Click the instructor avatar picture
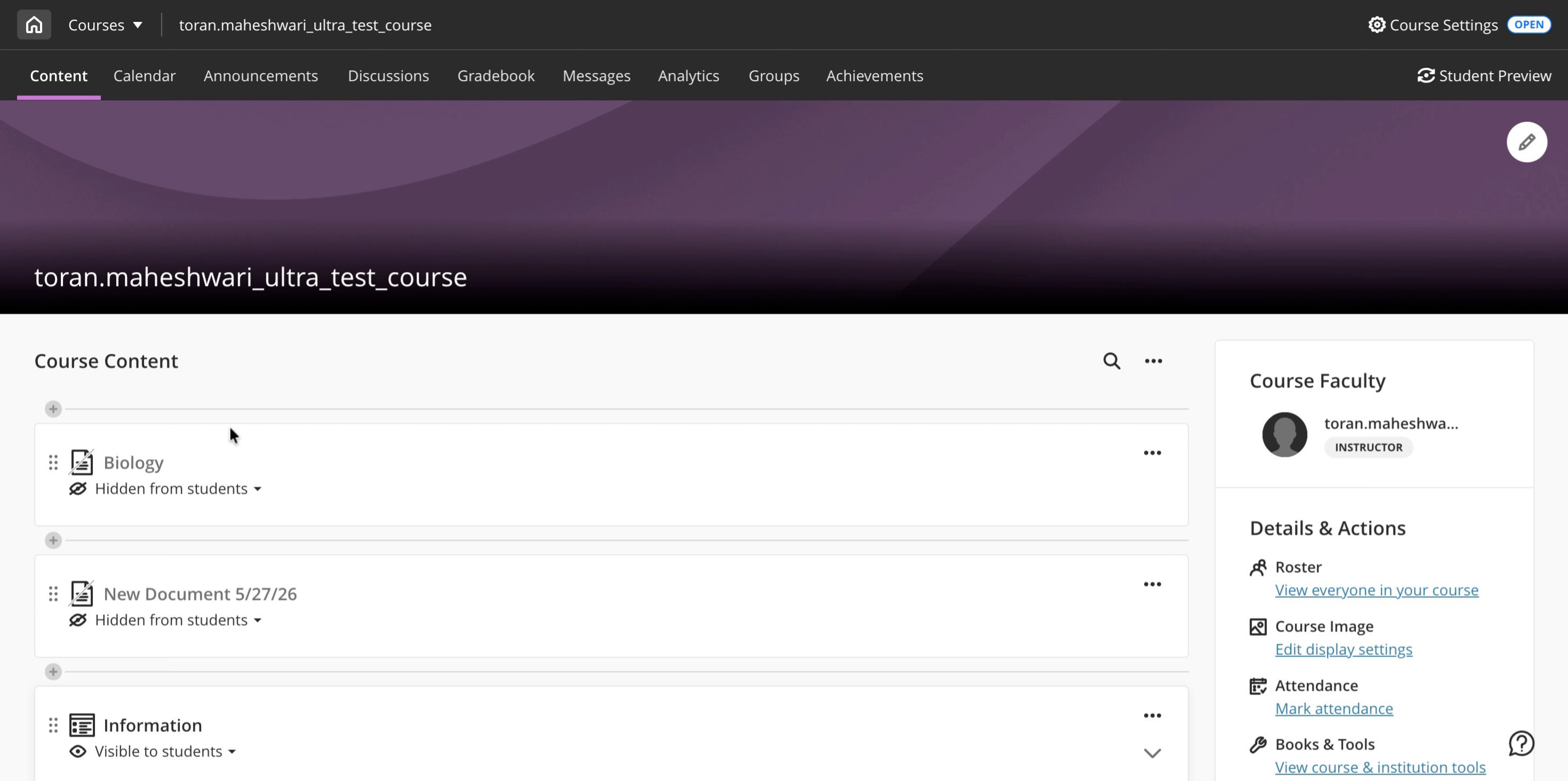This screenshot has width=1568, height=781. tap(1284, 435)
